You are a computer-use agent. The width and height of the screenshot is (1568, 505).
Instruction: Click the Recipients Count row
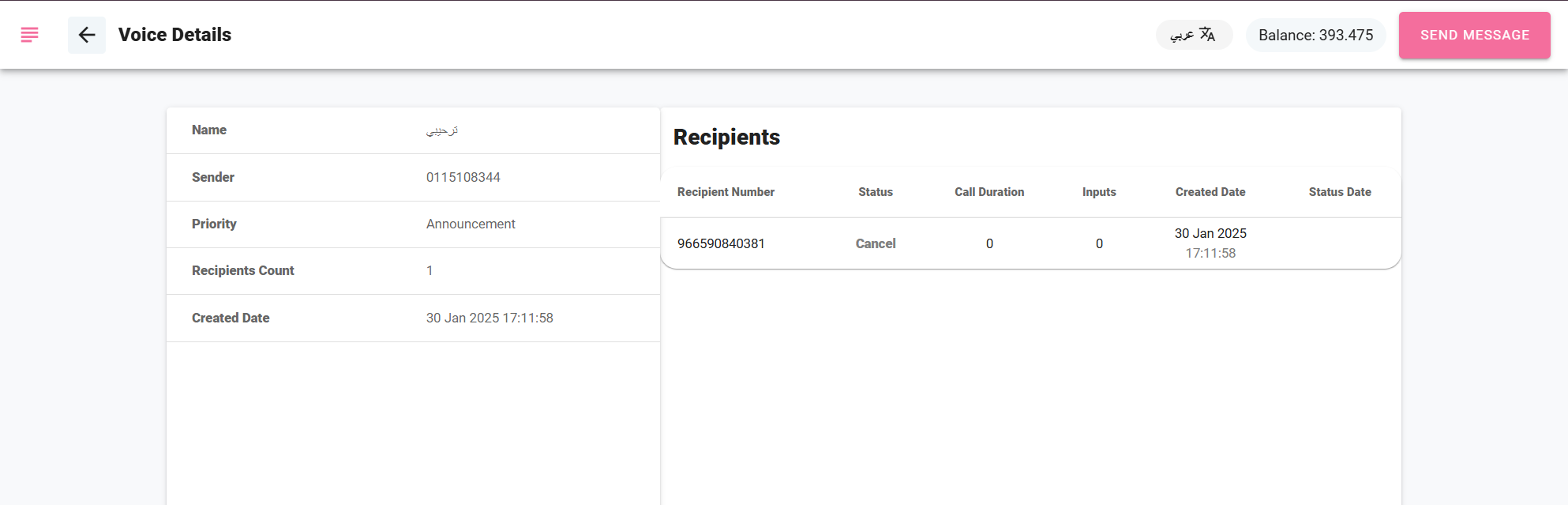click(x=413, y=271)
